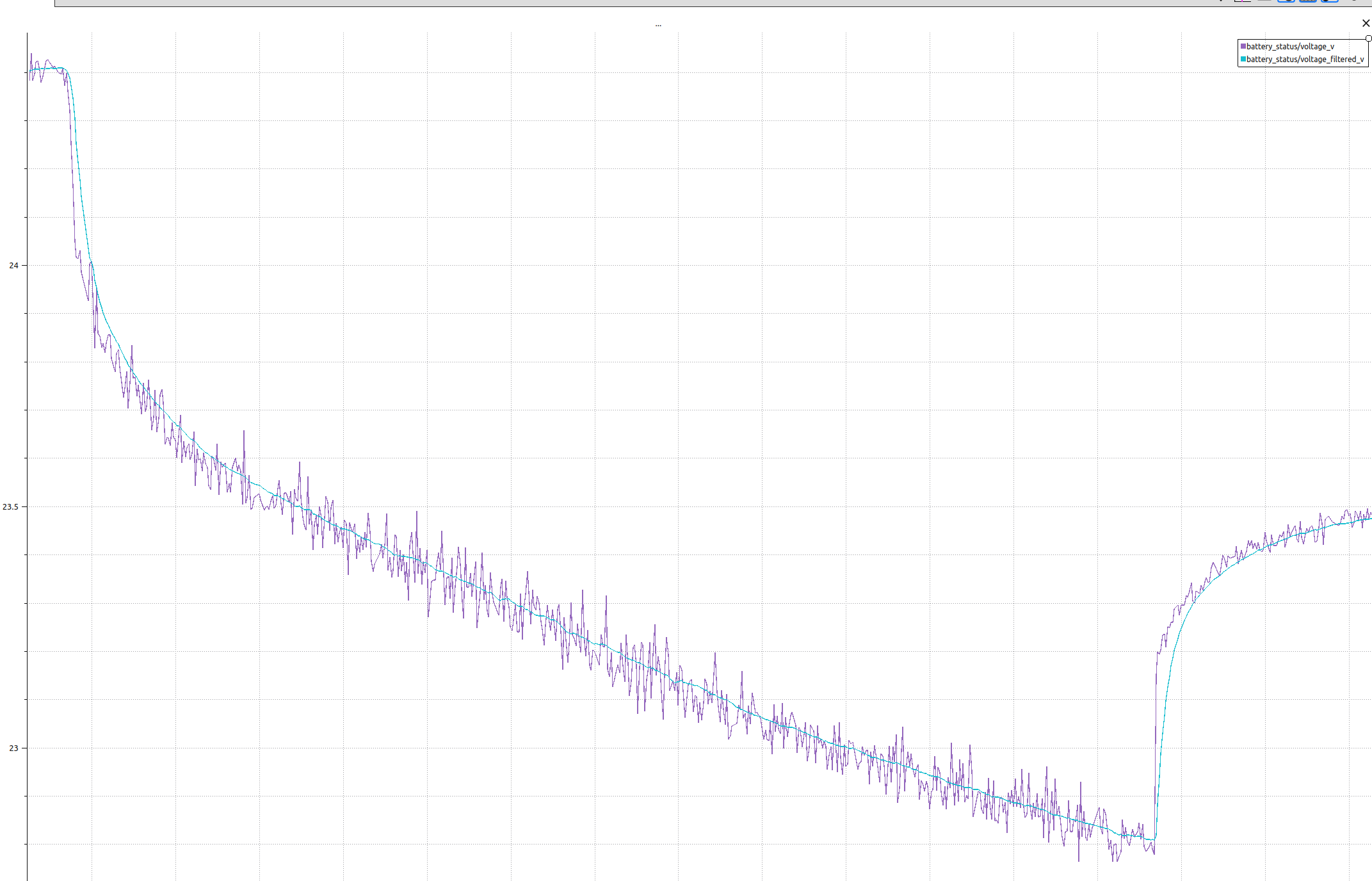Click the 24 label on the y-axis

[13, 266]
